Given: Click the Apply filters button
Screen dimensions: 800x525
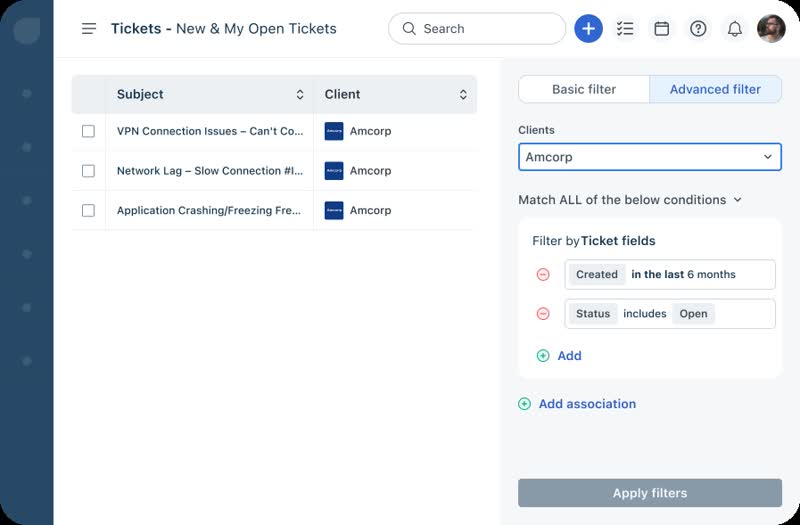Looking at the screenshot, I should [649, 493].
